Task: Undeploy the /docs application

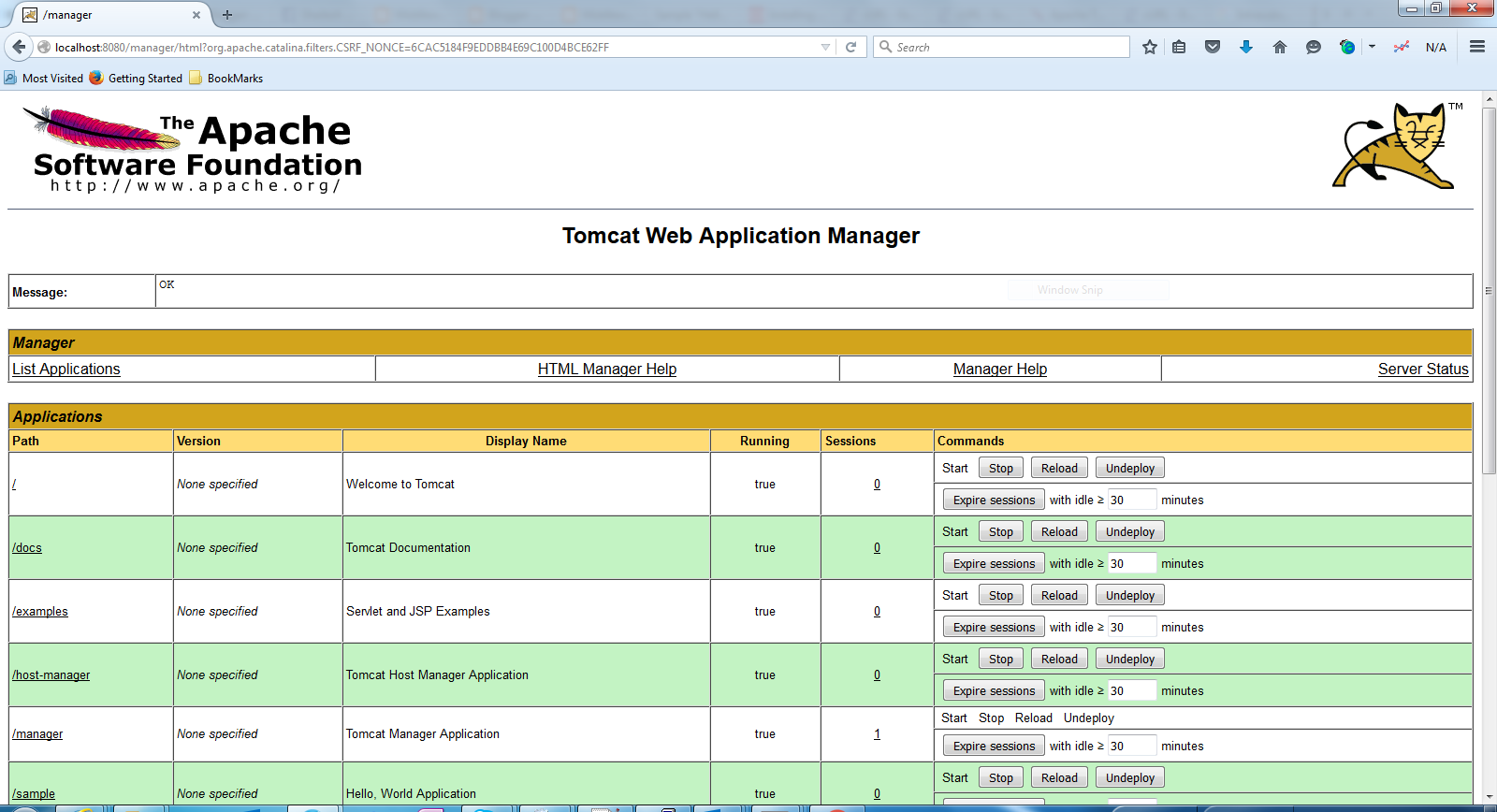Action: point(1130,531)
